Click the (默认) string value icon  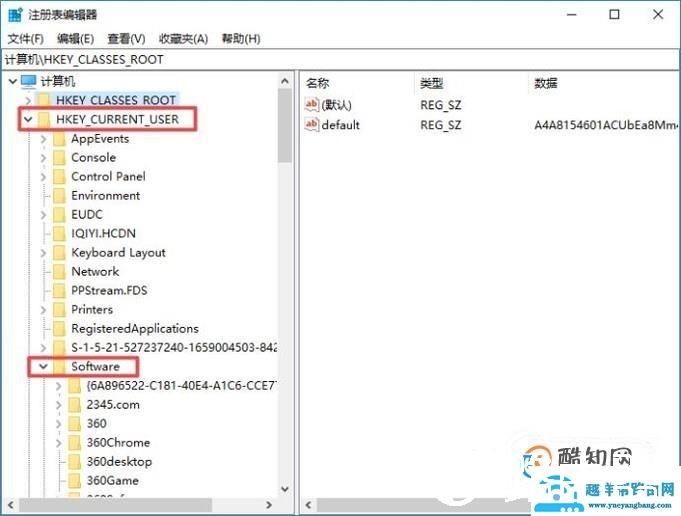pyautogui.click(x=312, y=105)
